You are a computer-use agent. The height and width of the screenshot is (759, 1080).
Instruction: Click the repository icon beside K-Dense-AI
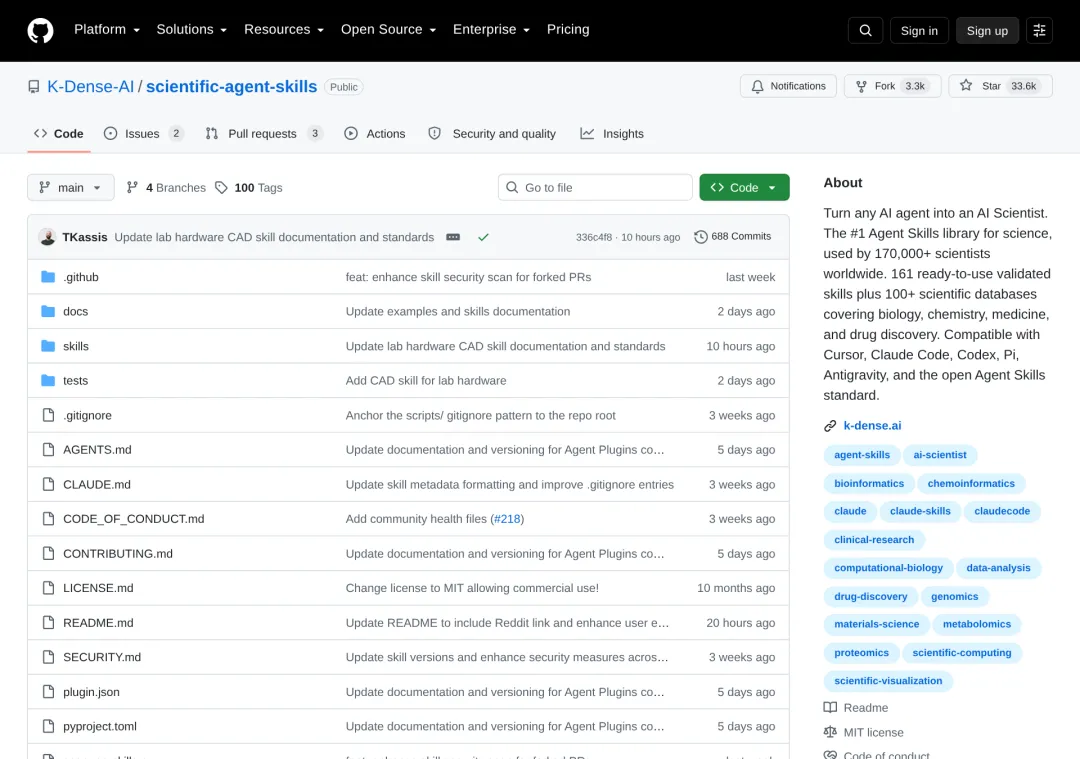(33, 87)
